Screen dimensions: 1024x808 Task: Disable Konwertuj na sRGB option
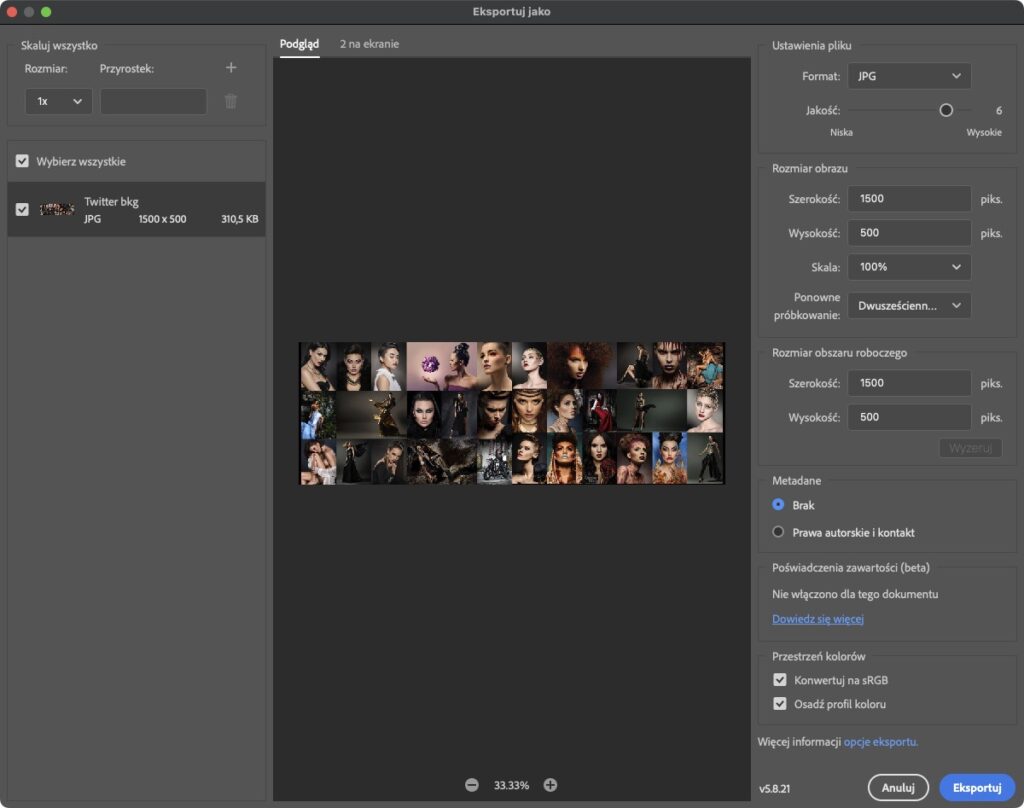click(780, 680)
